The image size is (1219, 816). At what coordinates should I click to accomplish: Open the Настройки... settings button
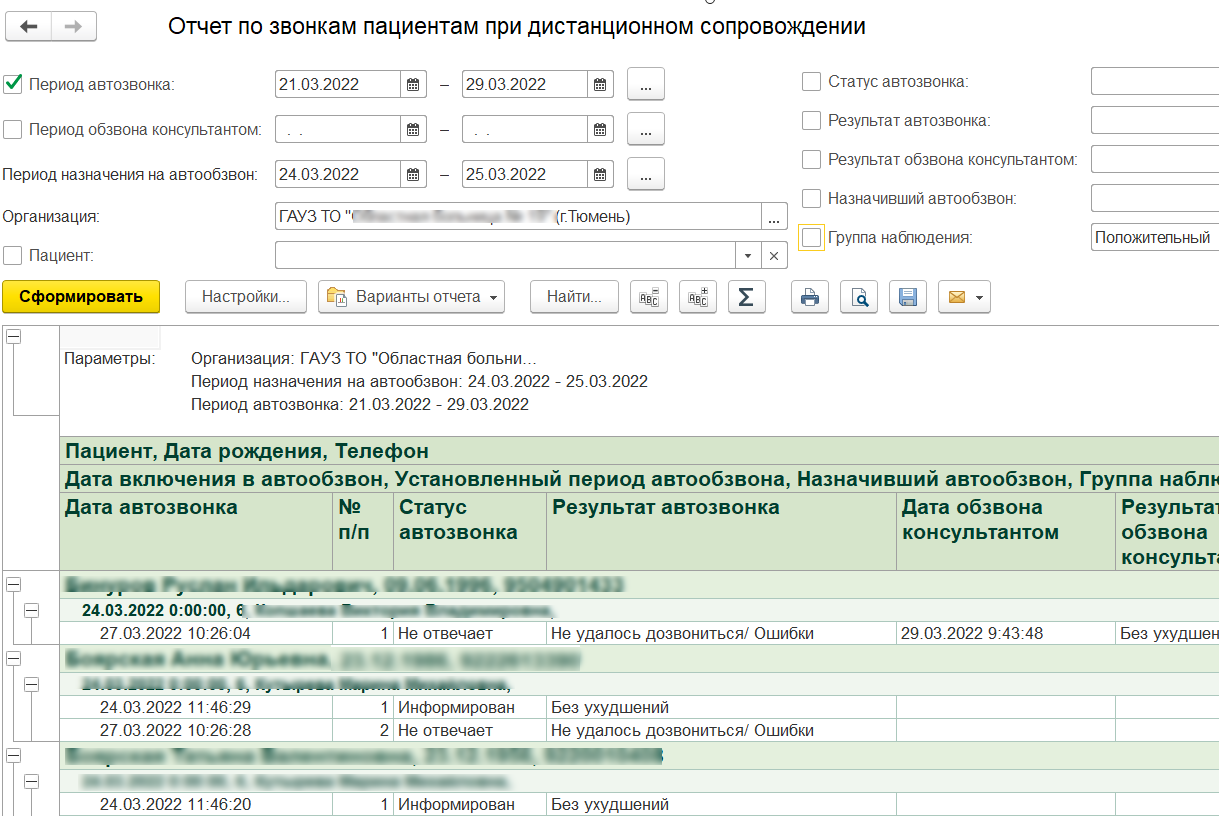[246, 297]
